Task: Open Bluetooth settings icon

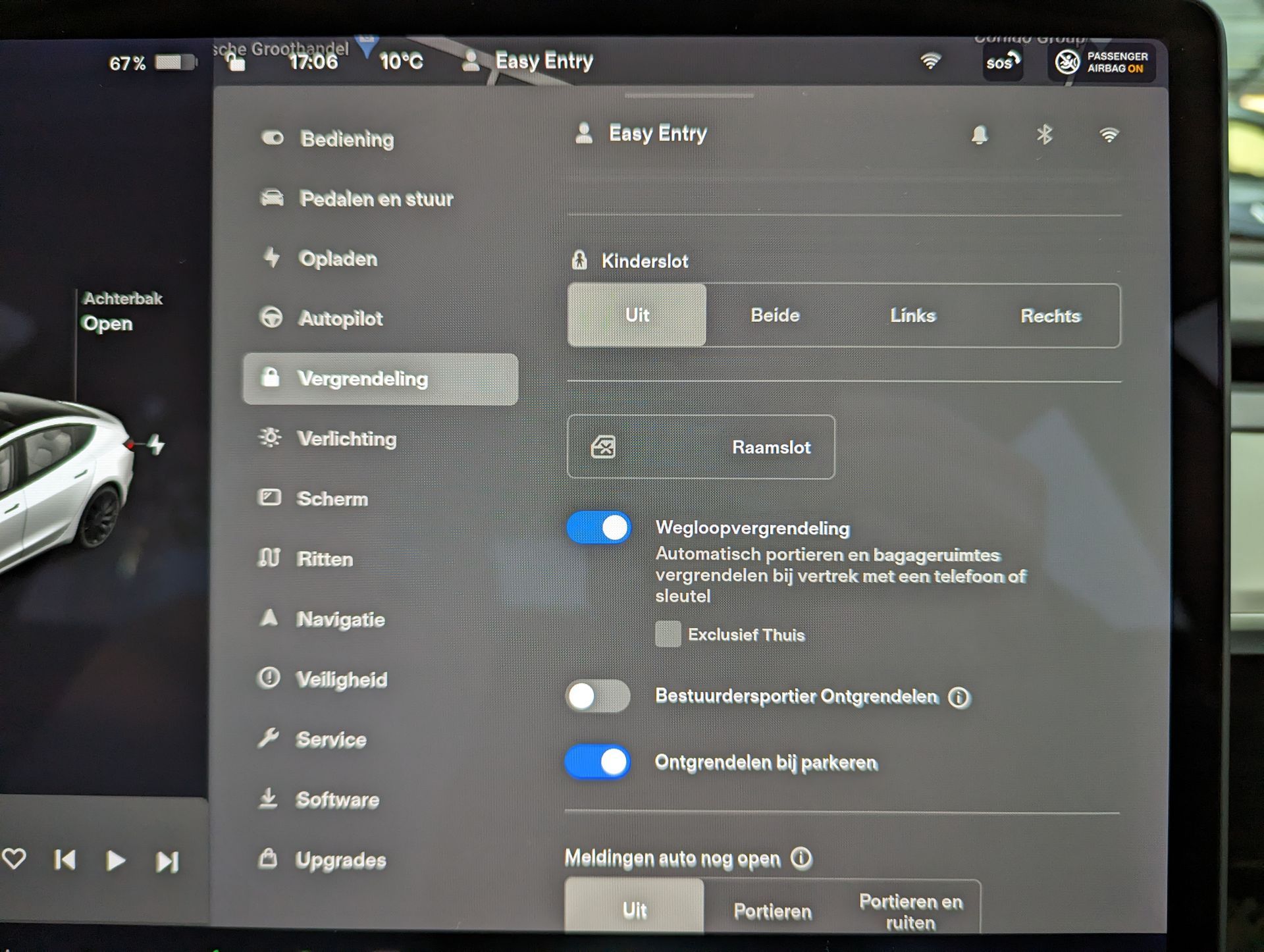Action: tap(1044, 135)
